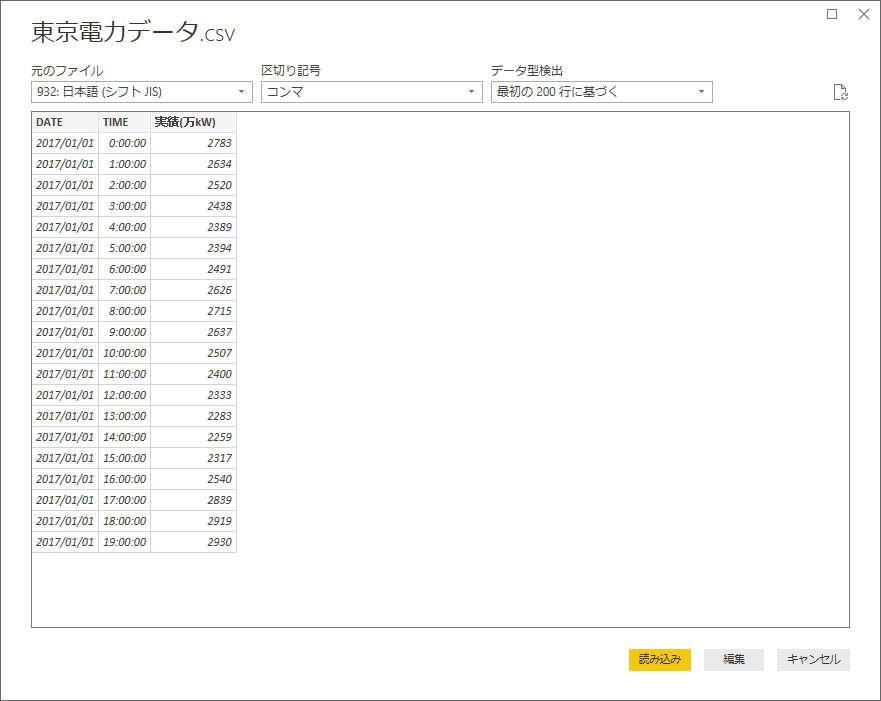Open the データ型検出 dropdown
The width and height of the screenshot is (881, 701).
[602, 92]
